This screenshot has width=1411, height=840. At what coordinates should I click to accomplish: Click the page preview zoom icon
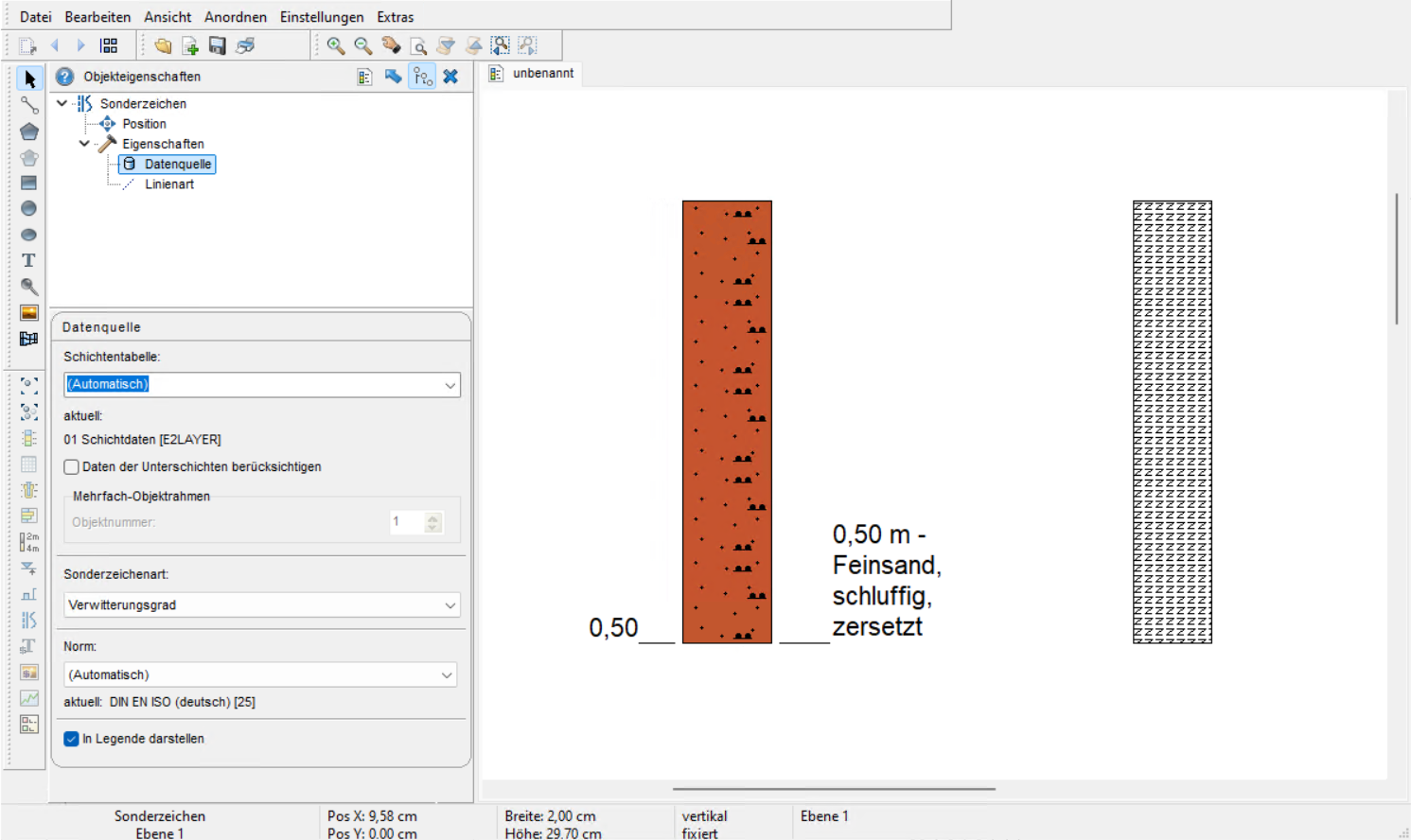tap(418, 45)
